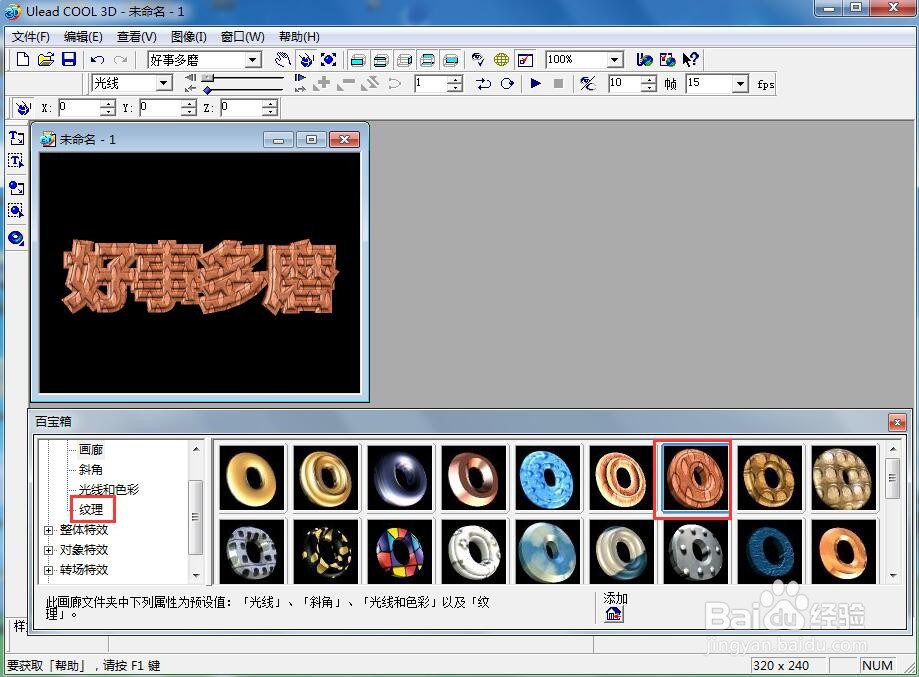919x677 pixels.
Task: Open the object list dropdown showing 好事多磨
Action: click(253, 60)
